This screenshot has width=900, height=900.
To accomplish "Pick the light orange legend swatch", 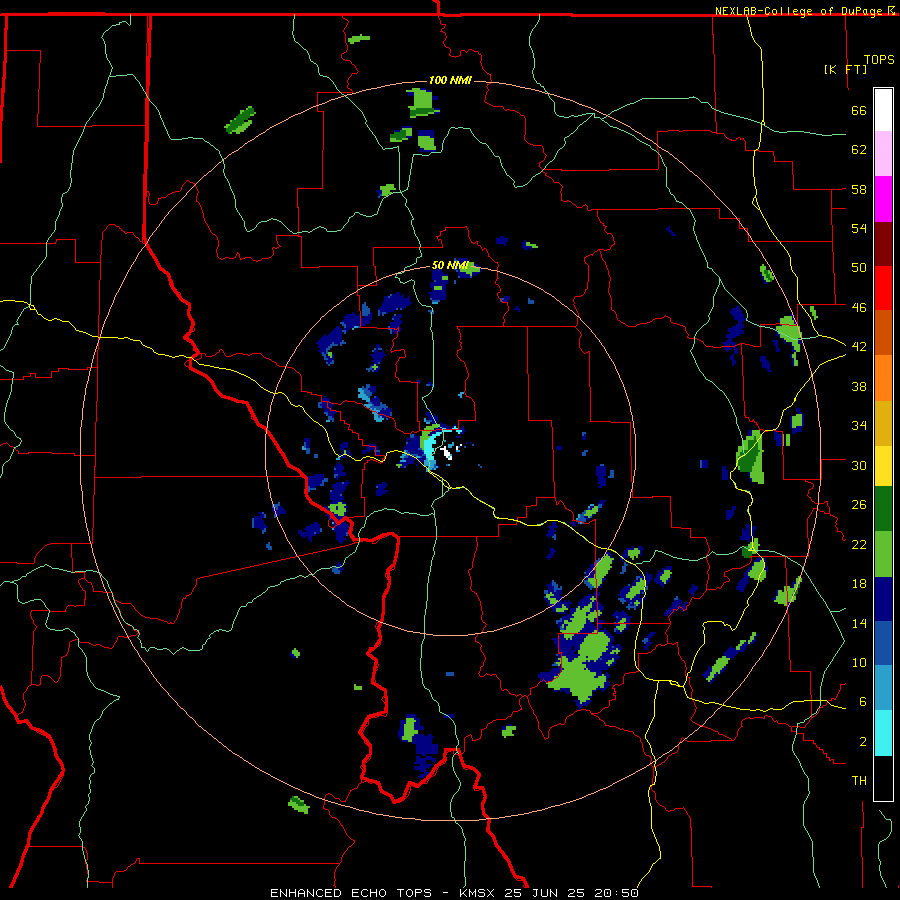I will [883, 378].
